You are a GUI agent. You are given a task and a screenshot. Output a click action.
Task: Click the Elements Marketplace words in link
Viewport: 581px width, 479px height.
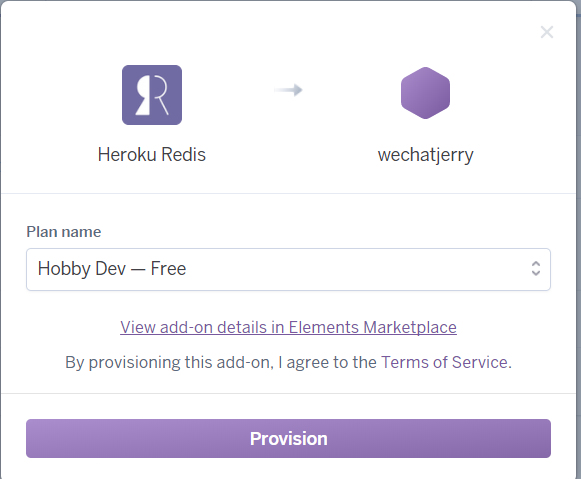[x=373, y=327]
